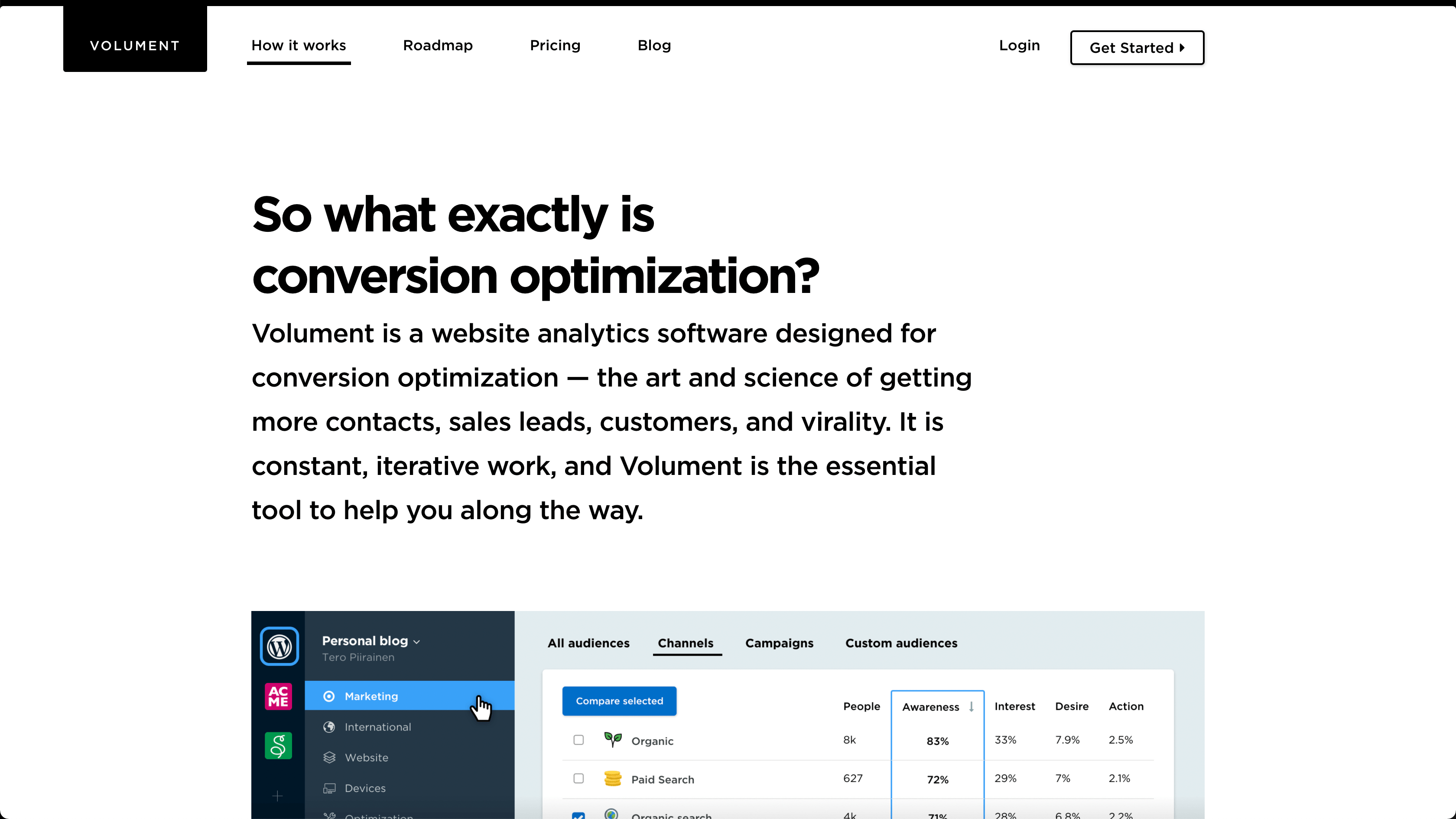This screenshot has height=819, width=1456.
Task: Click the Interest column header
Action: click(x=1014, y=706)
